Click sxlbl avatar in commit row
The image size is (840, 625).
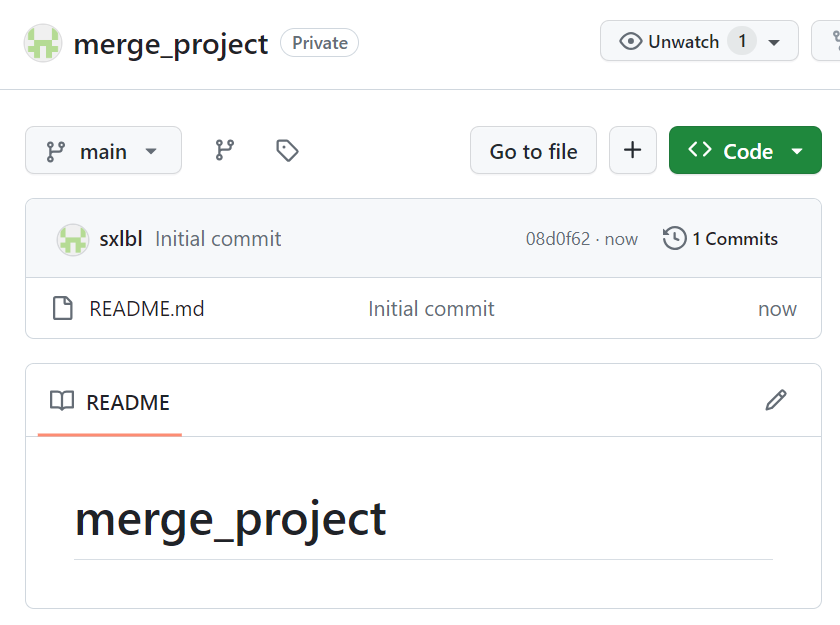pyautogui.click(x=73, y=239)
